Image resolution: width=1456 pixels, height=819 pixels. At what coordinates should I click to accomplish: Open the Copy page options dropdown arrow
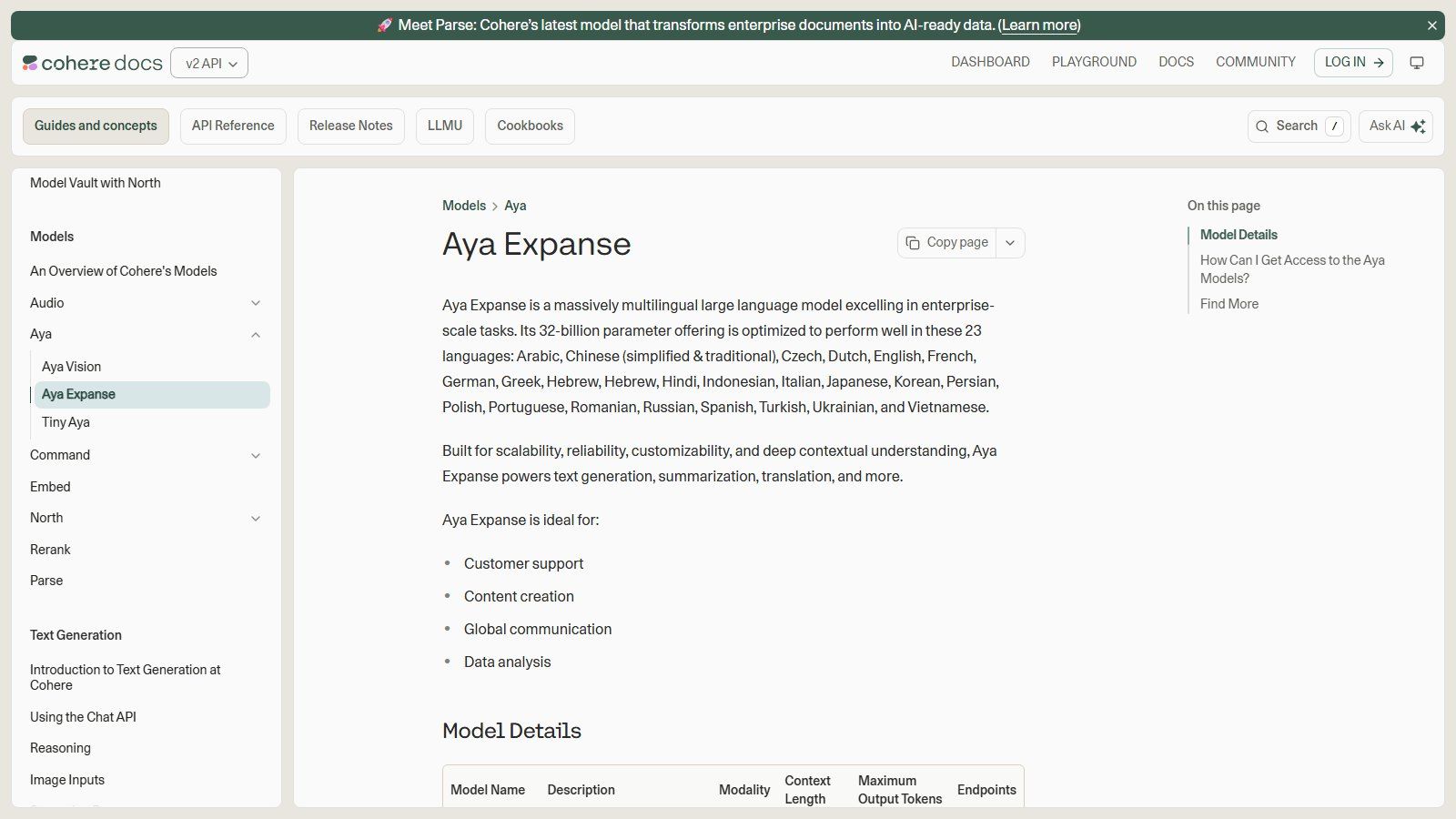1010,243
